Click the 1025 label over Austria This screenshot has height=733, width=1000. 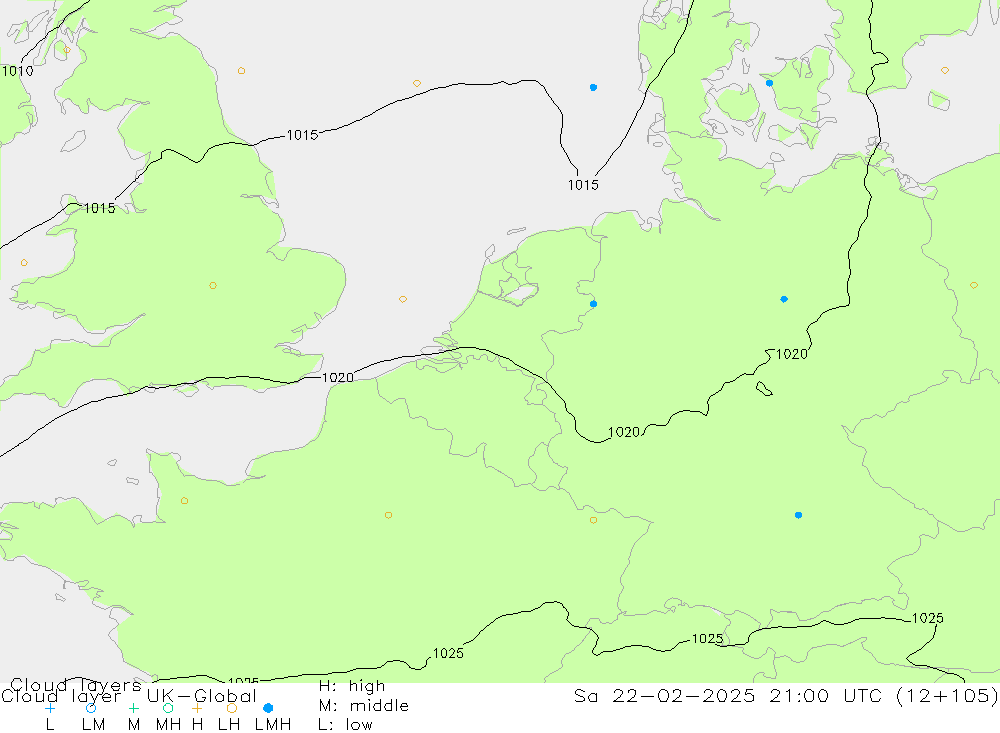tap(927, 618)
